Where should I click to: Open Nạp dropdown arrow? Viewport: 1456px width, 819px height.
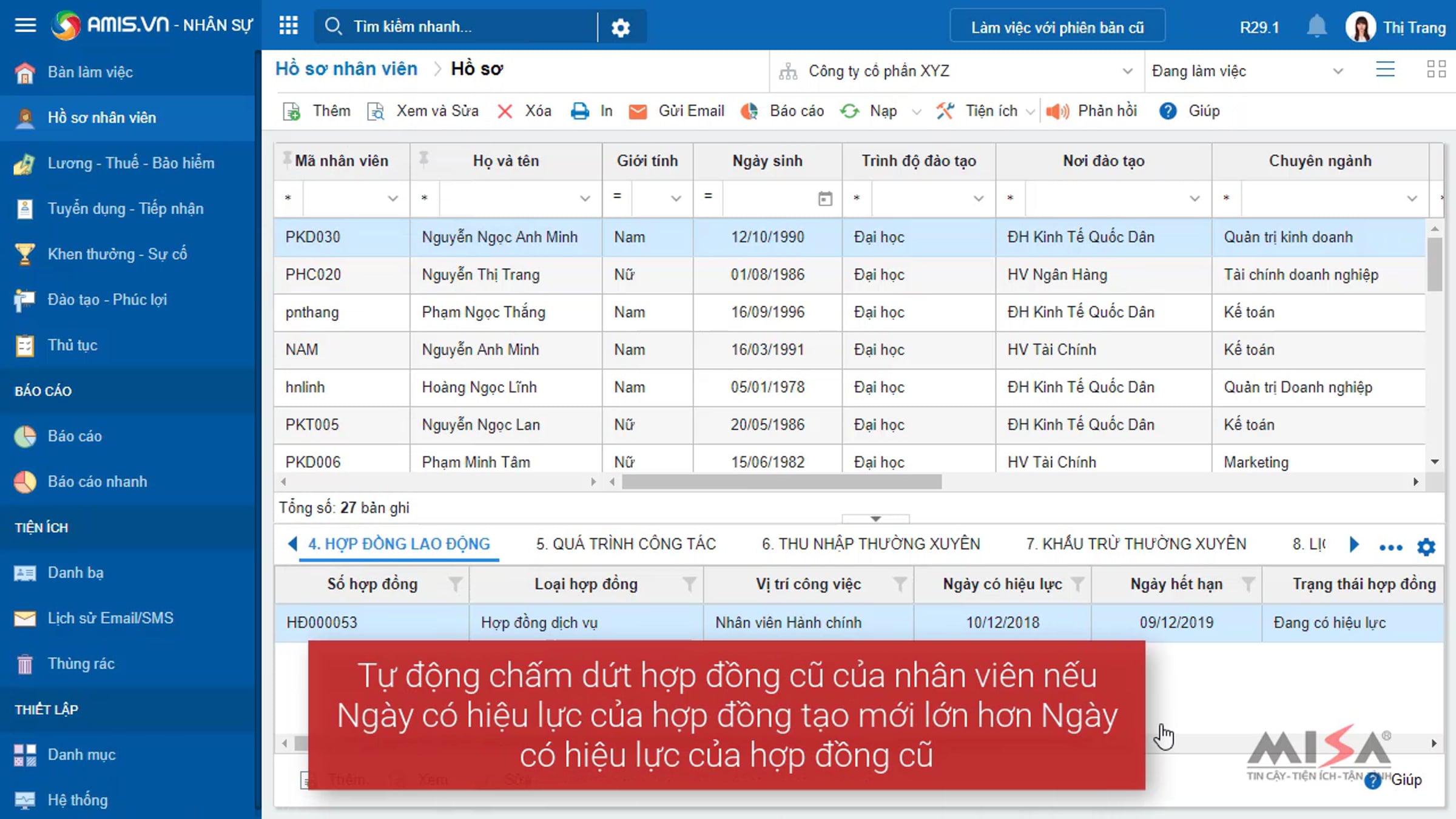pyautogui.click(x=917, y=112)
